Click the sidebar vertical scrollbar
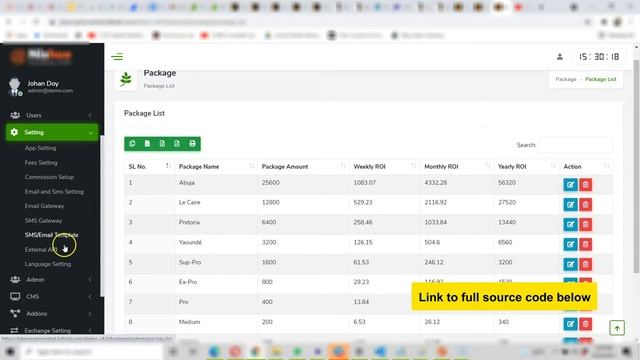The height and width of the screenshot is (360, 640). (102, 216)
